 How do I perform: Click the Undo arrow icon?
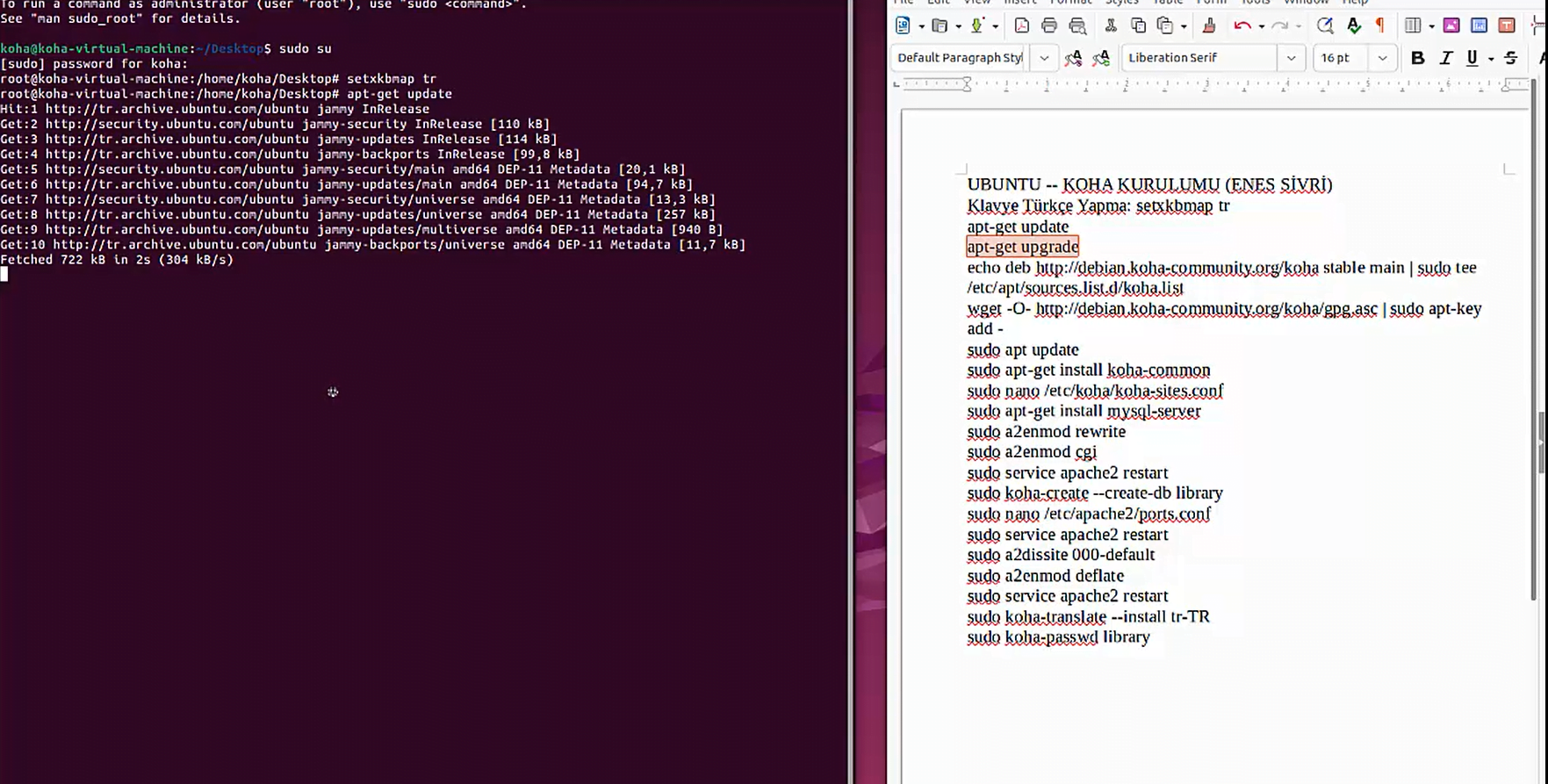(x=1242, y=26)
